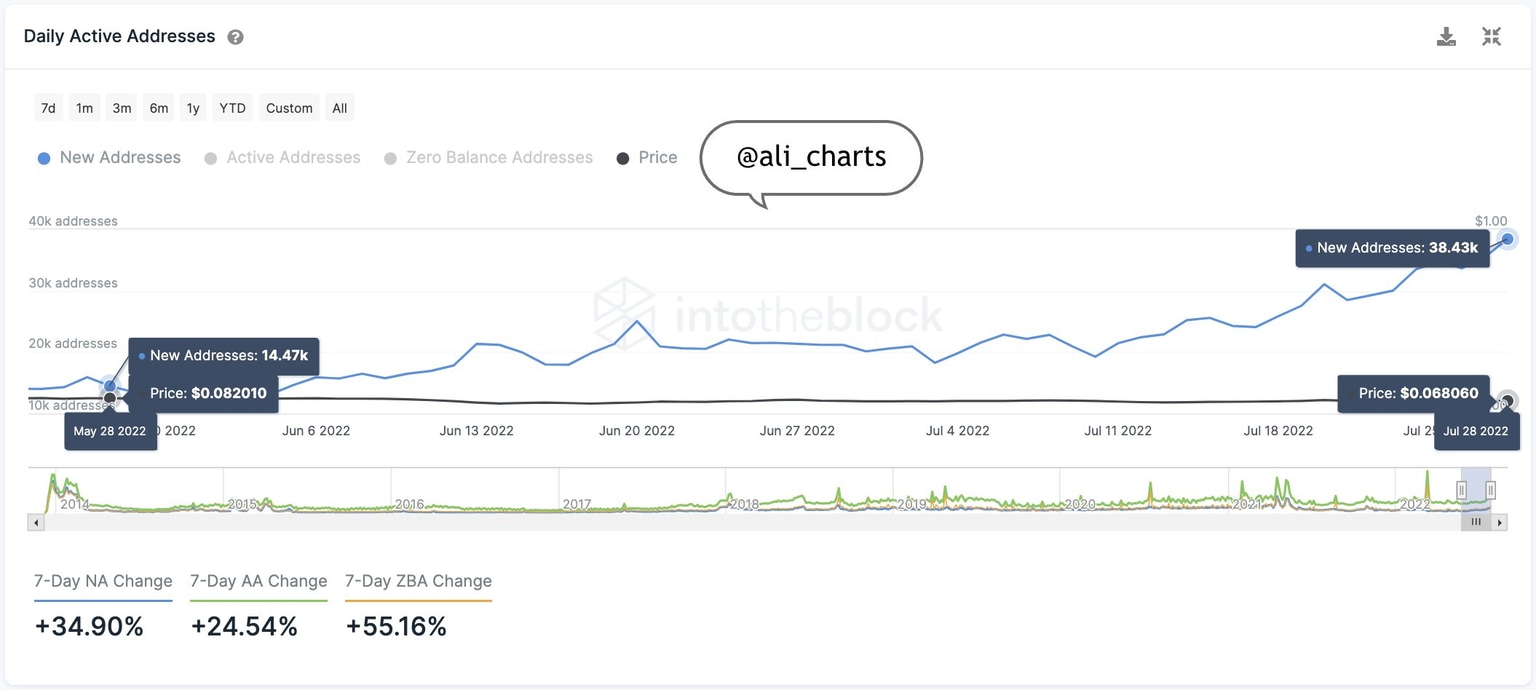This screenshot has height=690, width=1536.
Task: Toggle the New Addresses series in legend
Action: pyautogui.click(x=110, y=158)
